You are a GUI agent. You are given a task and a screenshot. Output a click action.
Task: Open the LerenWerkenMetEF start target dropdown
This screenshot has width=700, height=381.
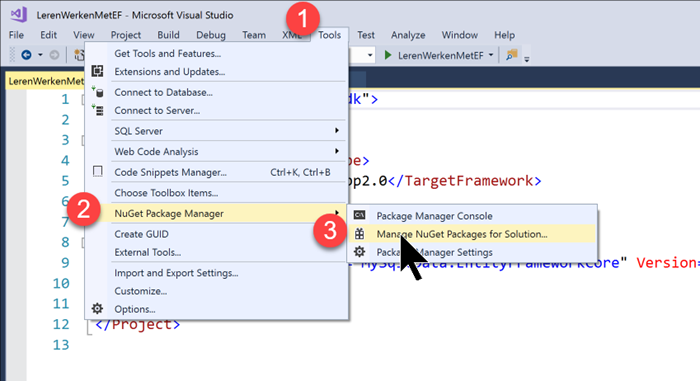[491, 55]
